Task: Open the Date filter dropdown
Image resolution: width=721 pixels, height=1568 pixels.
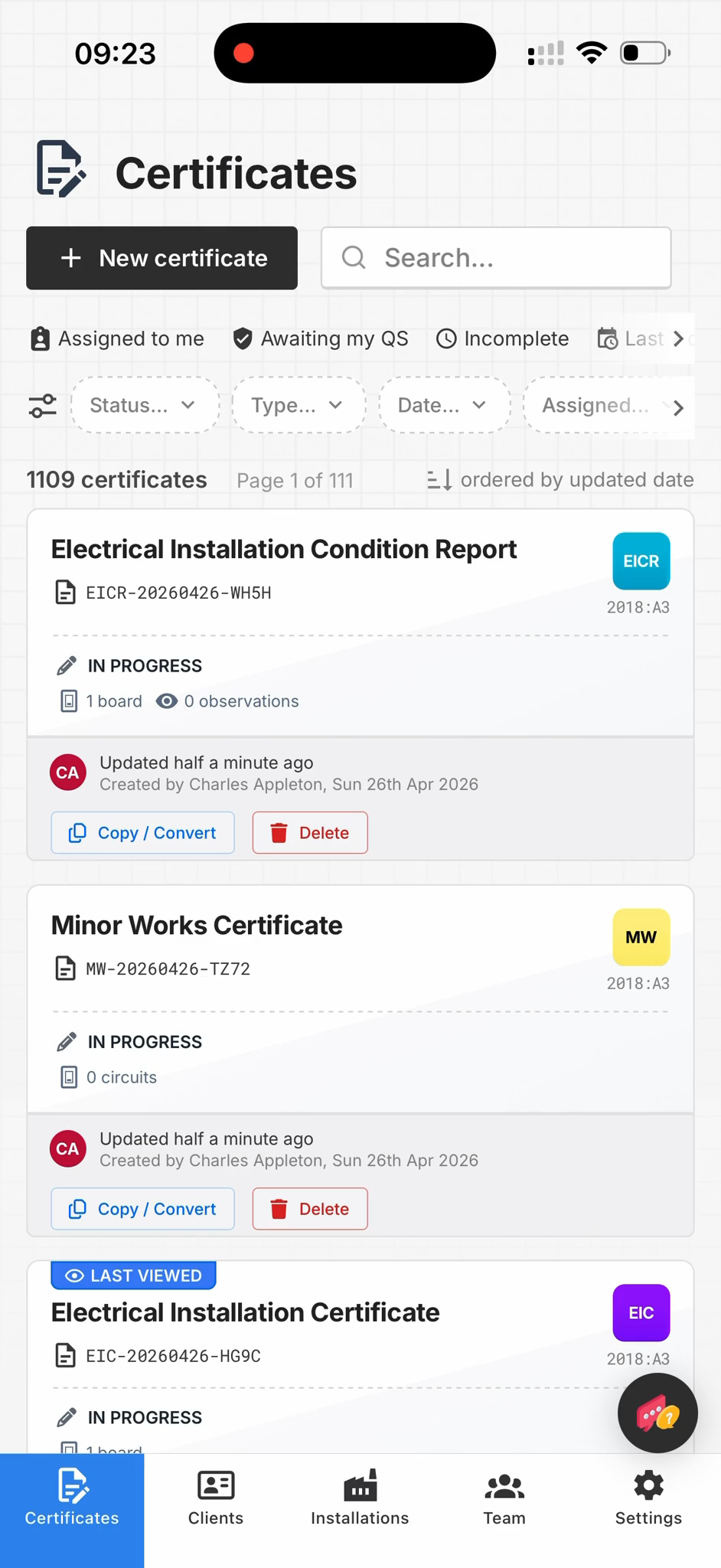Action: point(443,405)
